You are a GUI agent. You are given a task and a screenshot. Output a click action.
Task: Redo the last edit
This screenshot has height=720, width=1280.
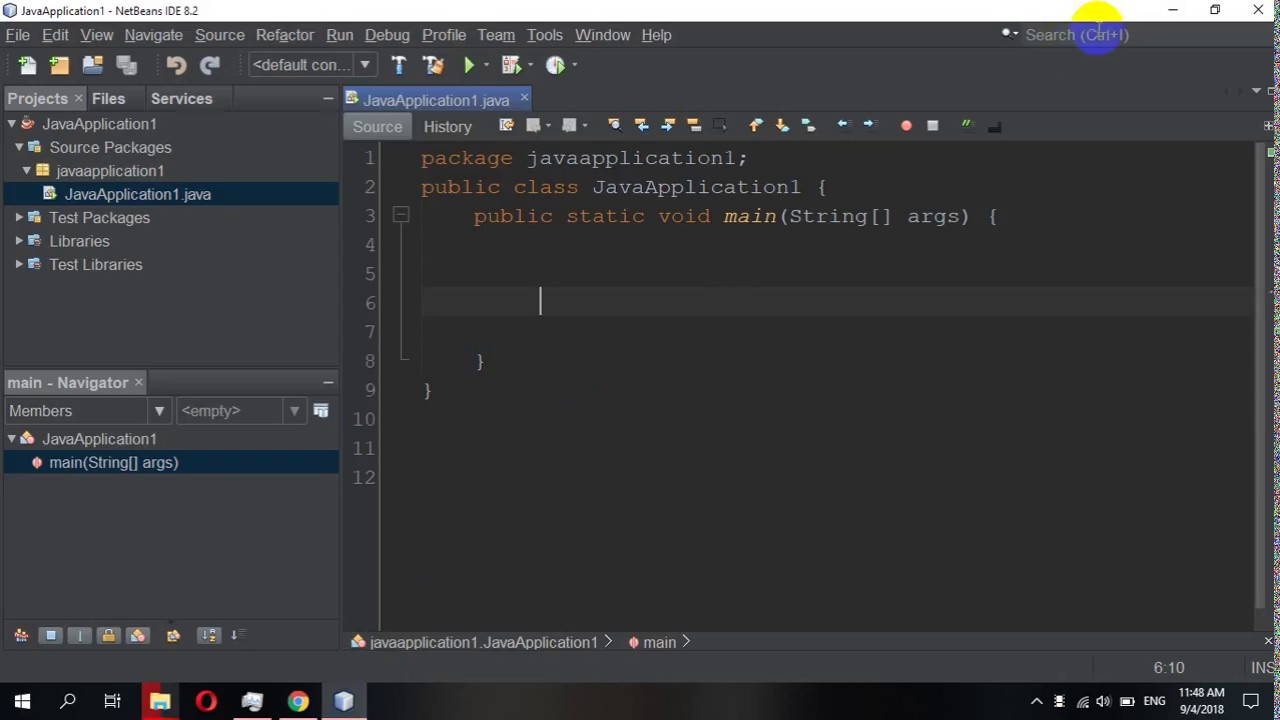210,65
